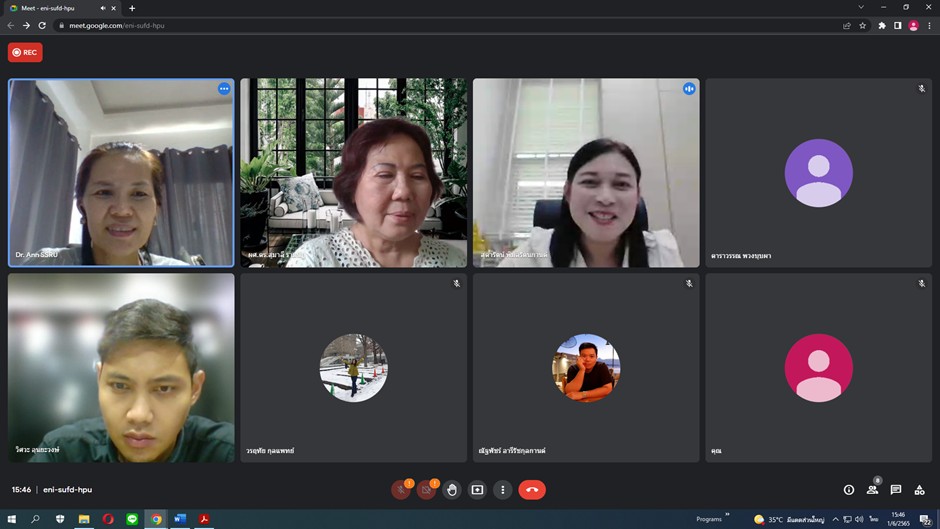Expand the hidden system tray icons
This screenshot has width=940, height=529.
tap(835, 519)
